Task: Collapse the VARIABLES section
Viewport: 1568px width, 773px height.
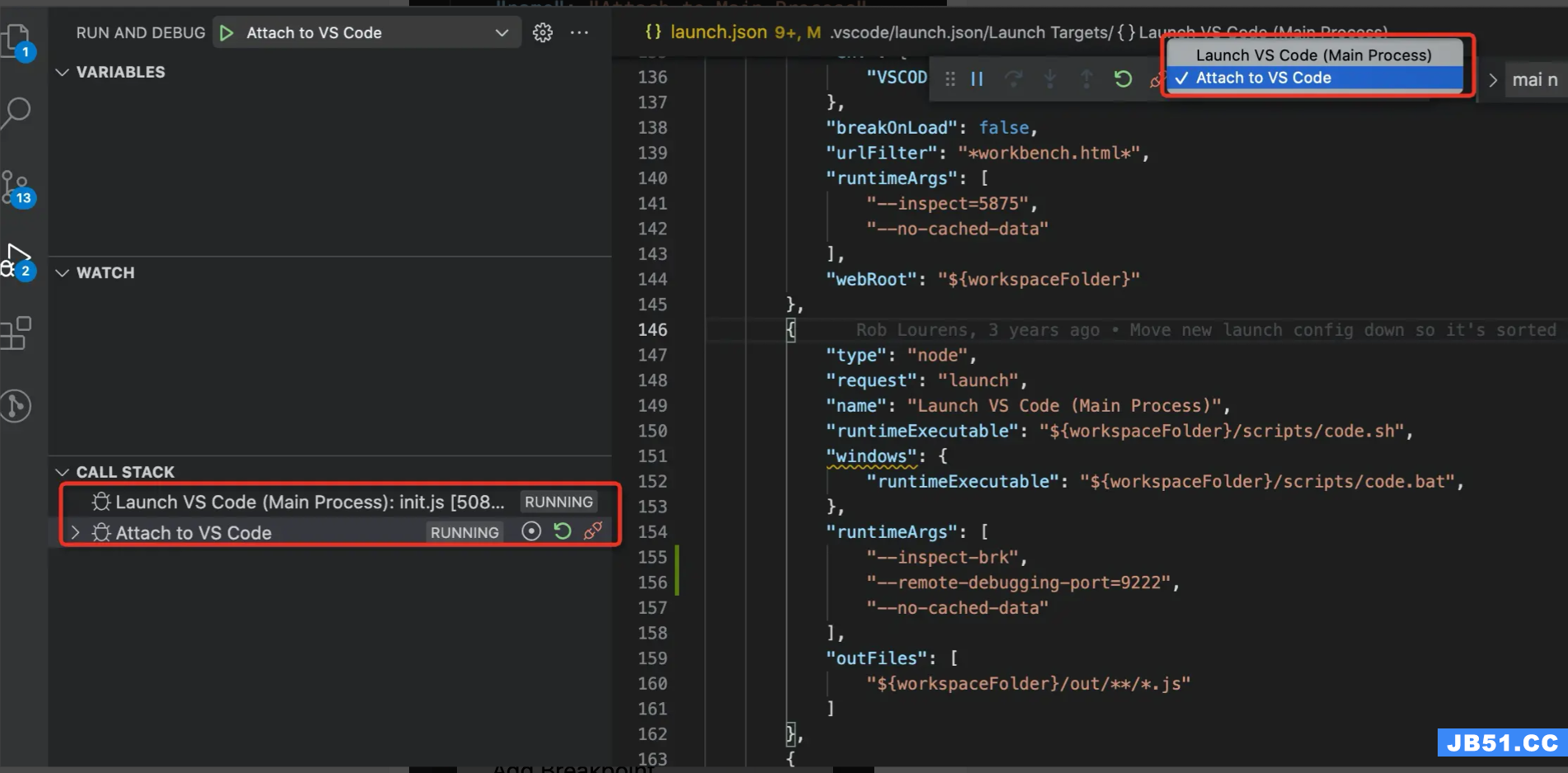Action: pos(62,73)
